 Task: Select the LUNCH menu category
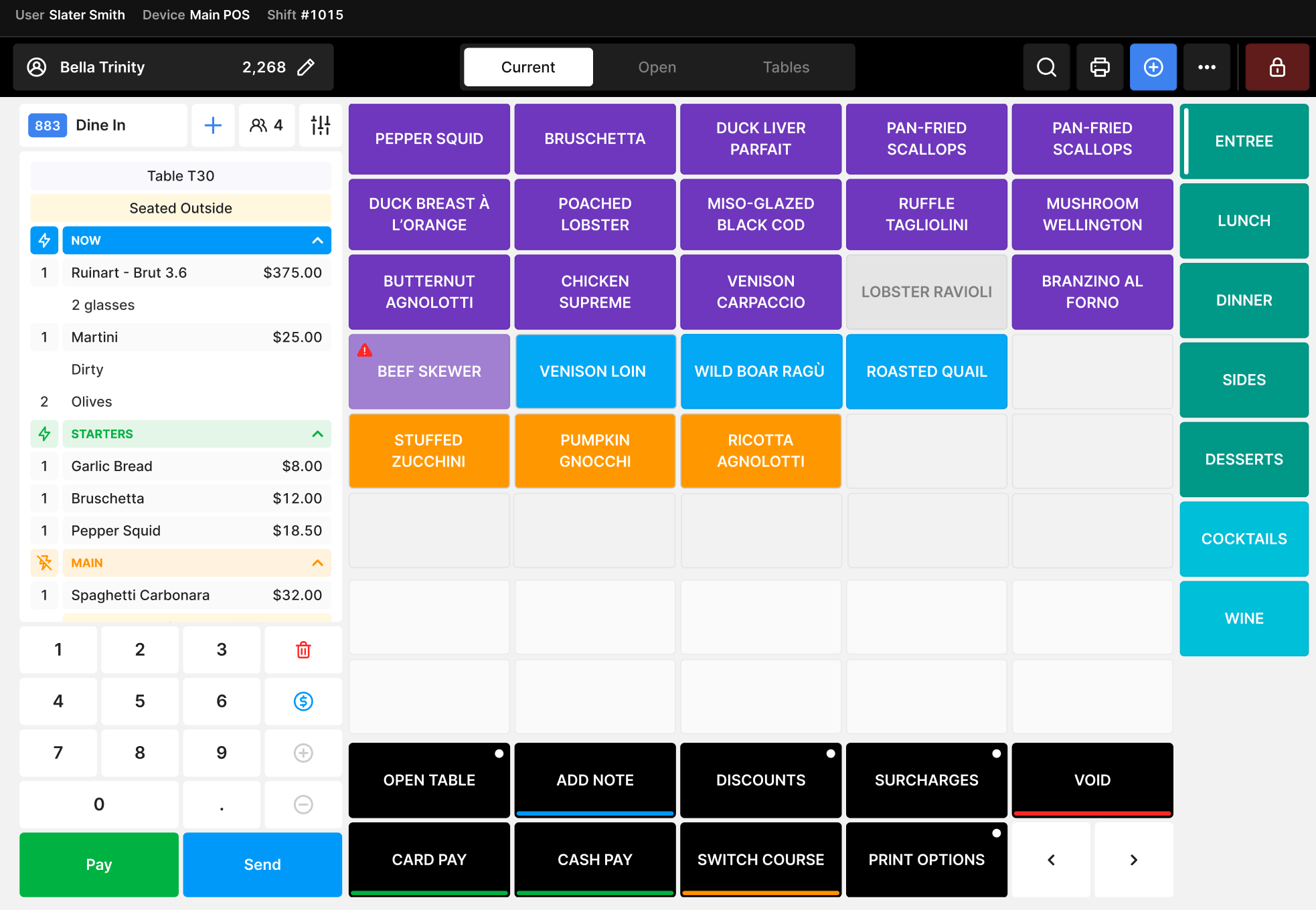(1244, 221)
